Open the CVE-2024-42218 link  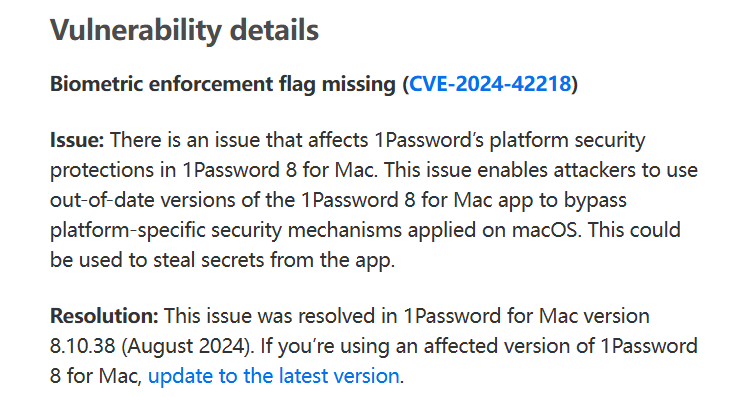click(x=490, y=84)
